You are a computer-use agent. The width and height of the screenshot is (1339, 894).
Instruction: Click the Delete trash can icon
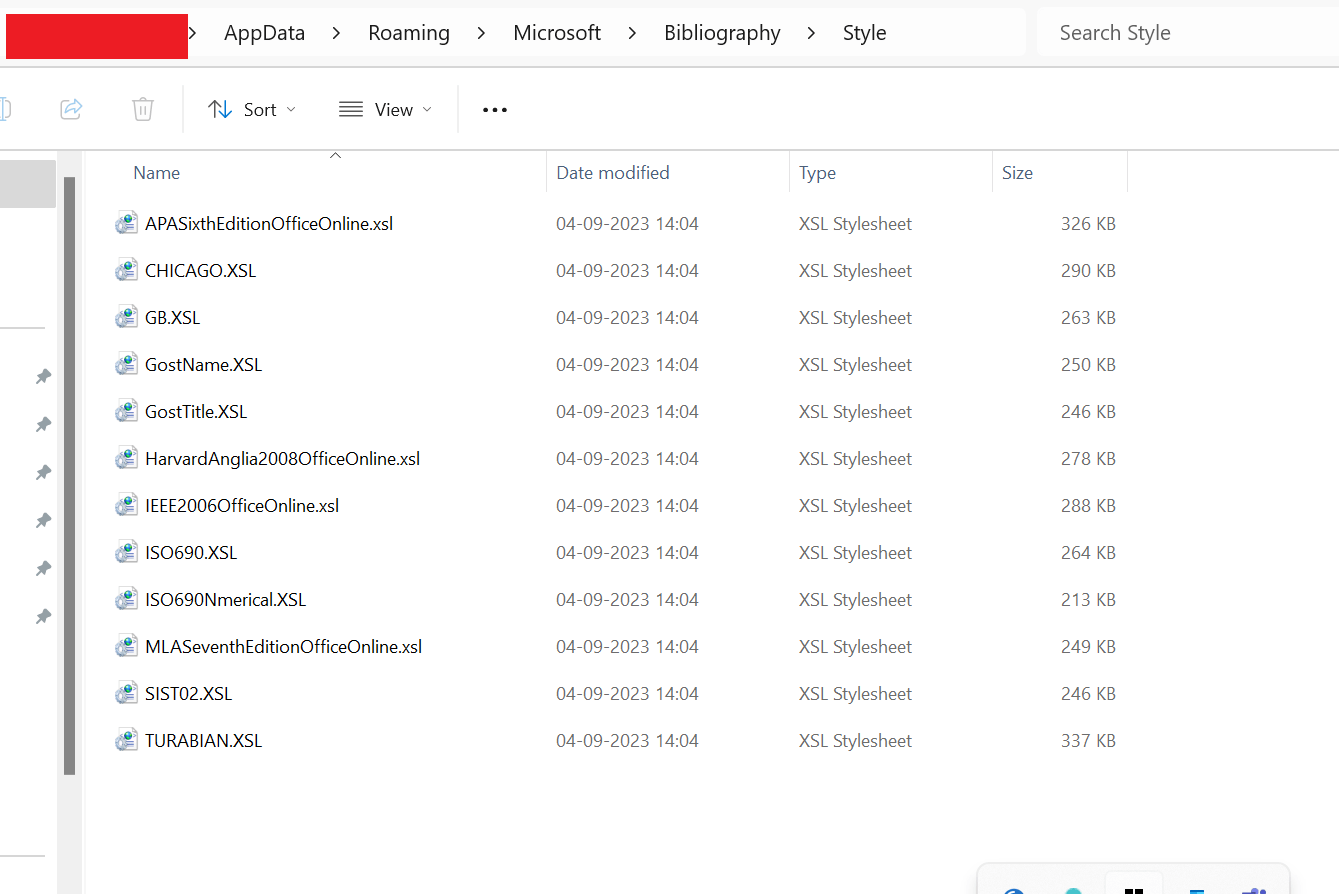143,109
